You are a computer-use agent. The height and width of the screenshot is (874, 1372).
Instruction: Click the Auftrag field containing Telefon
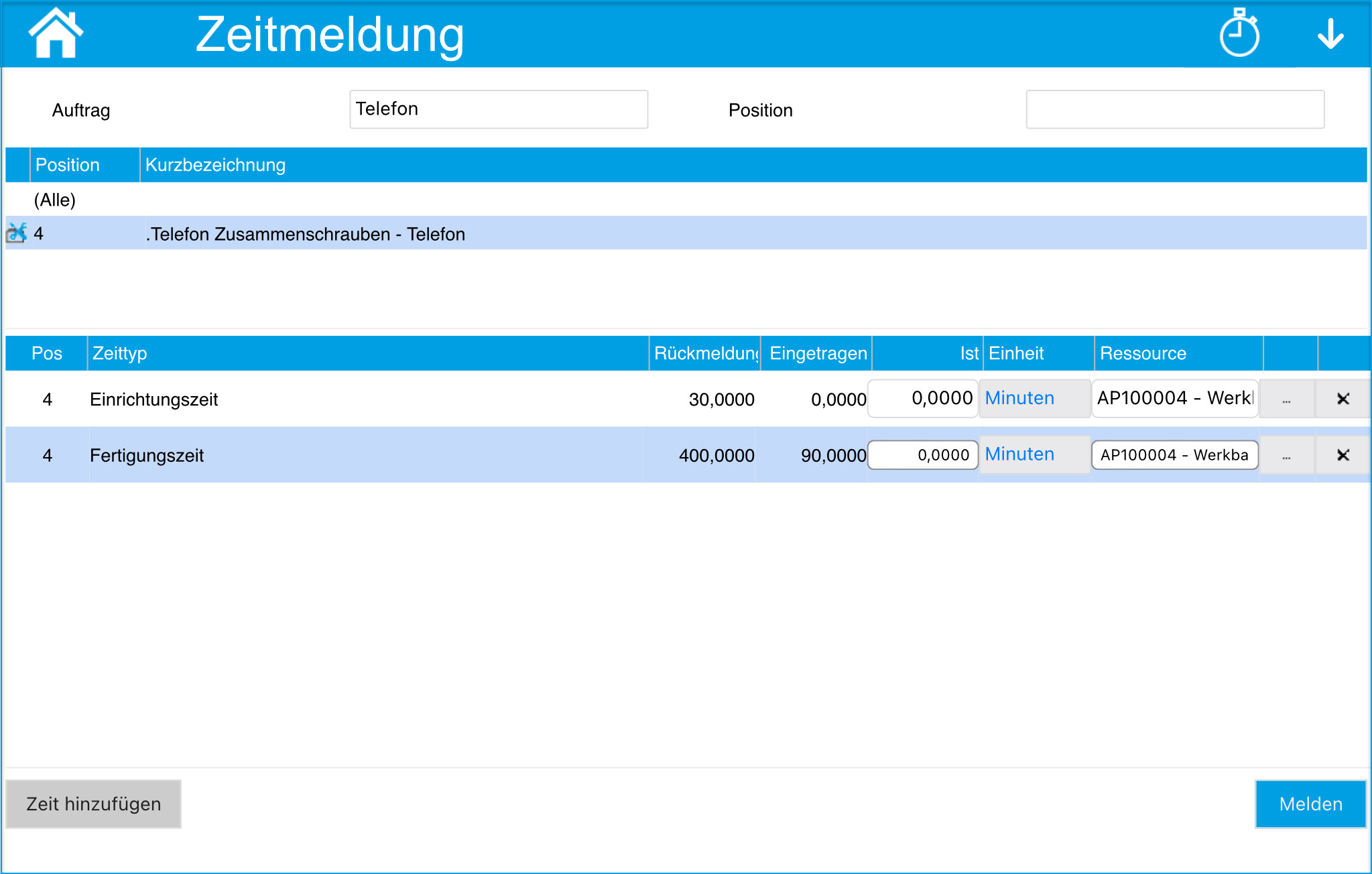click(x=497, y=109)
